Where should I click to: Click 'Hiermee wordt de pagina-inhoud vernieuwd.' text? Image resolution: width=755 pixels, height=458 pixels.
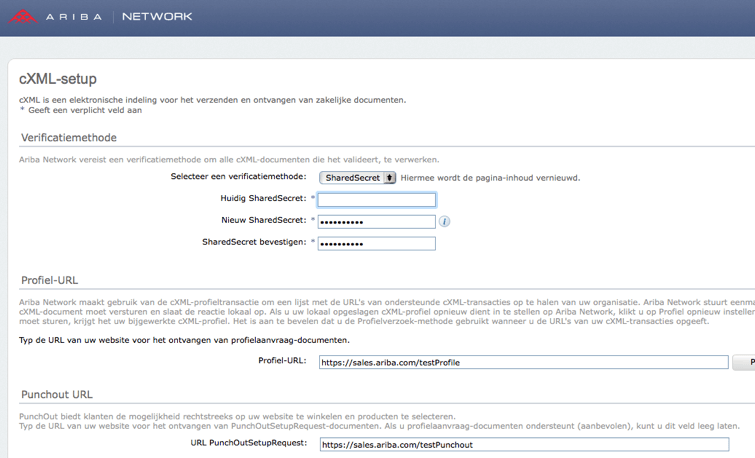click(490, 178)
